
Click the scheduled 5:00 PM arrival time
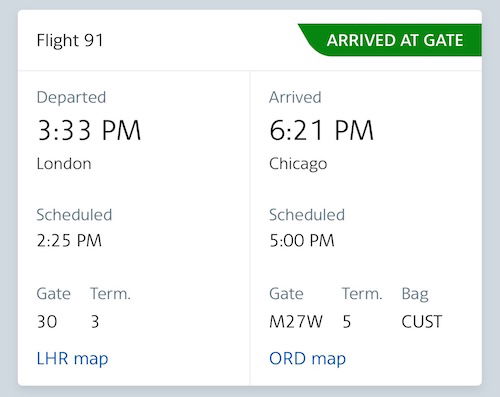pos(302,240)
